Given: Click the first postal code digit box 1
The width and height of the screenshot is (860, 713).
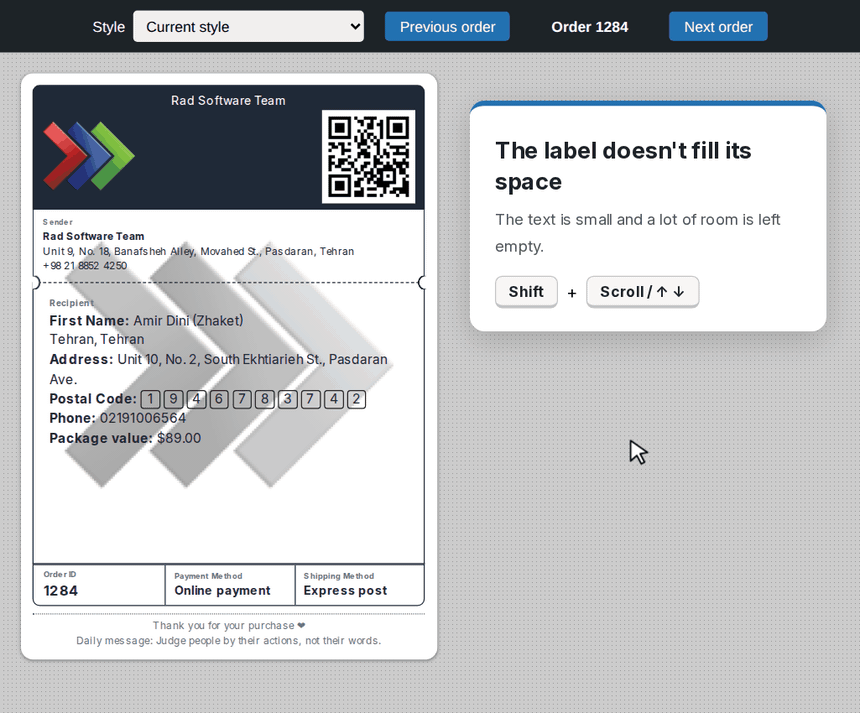Looking at the screenshot, I should click(150, 399).
